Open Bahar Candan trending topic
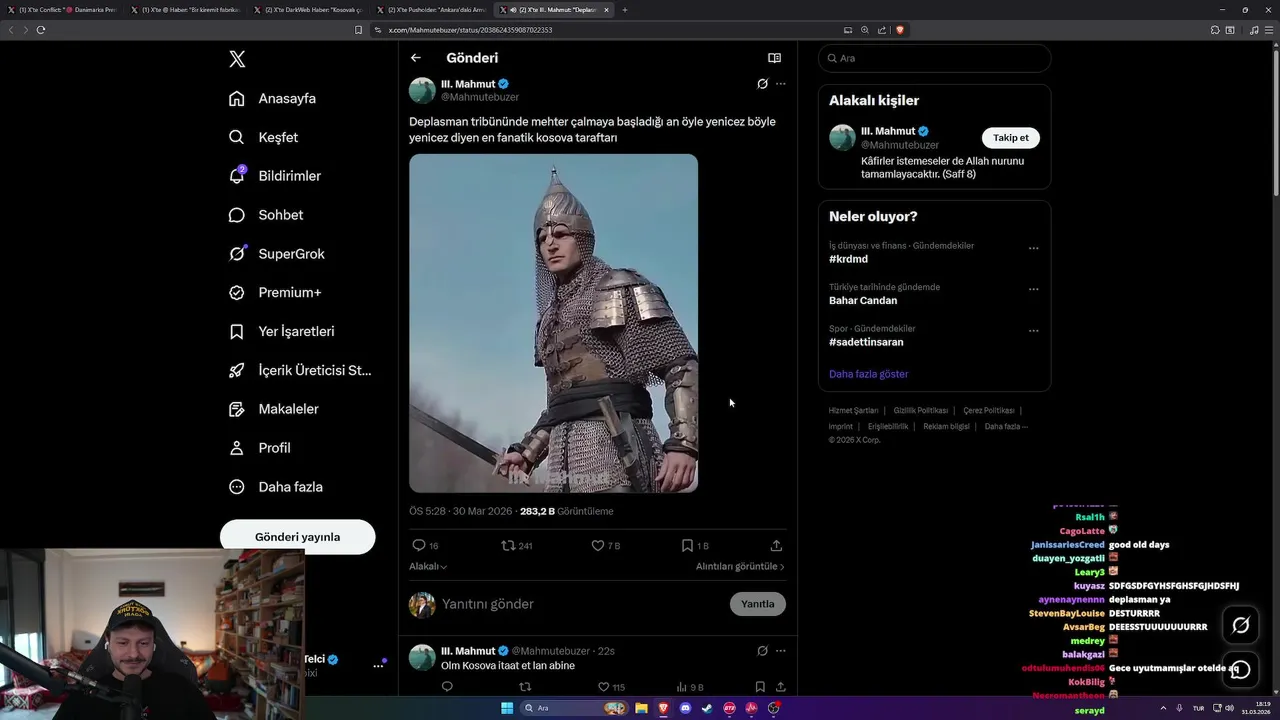This screenshot has width=1280, height=720. pyautogui.click(x=863, y=300)
